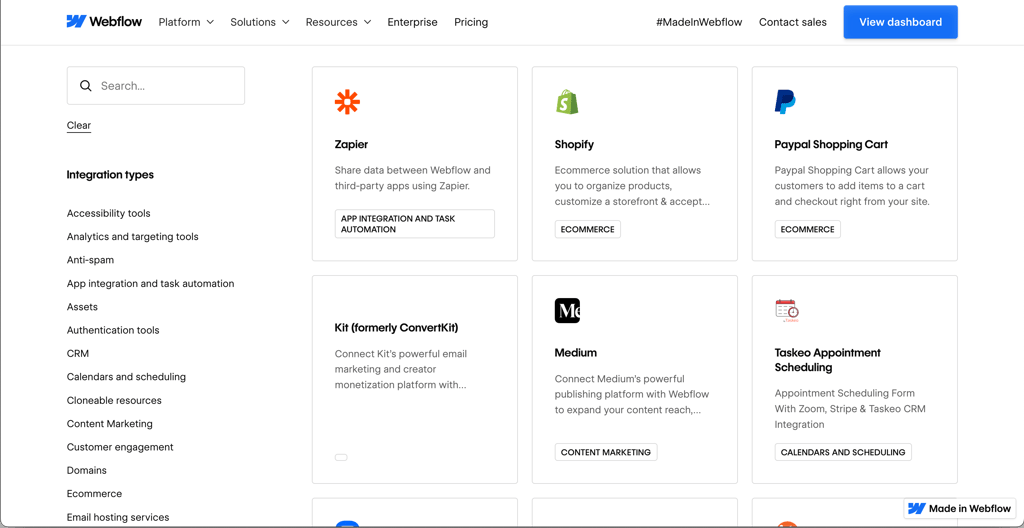This screenshot has height=528, width=1024.
Task: Filter by Authentication tools
Action: click(113, 330)
